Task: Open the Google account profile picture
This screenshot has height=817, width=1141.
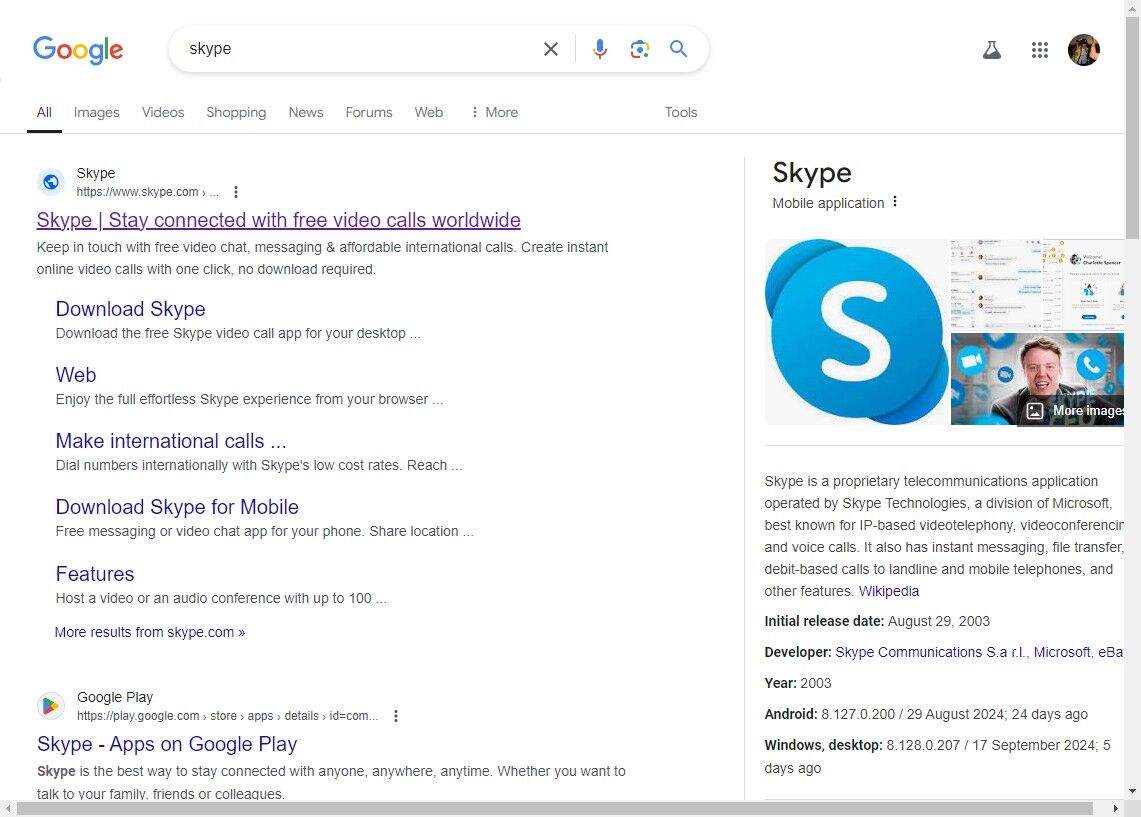Action: 1084,49
